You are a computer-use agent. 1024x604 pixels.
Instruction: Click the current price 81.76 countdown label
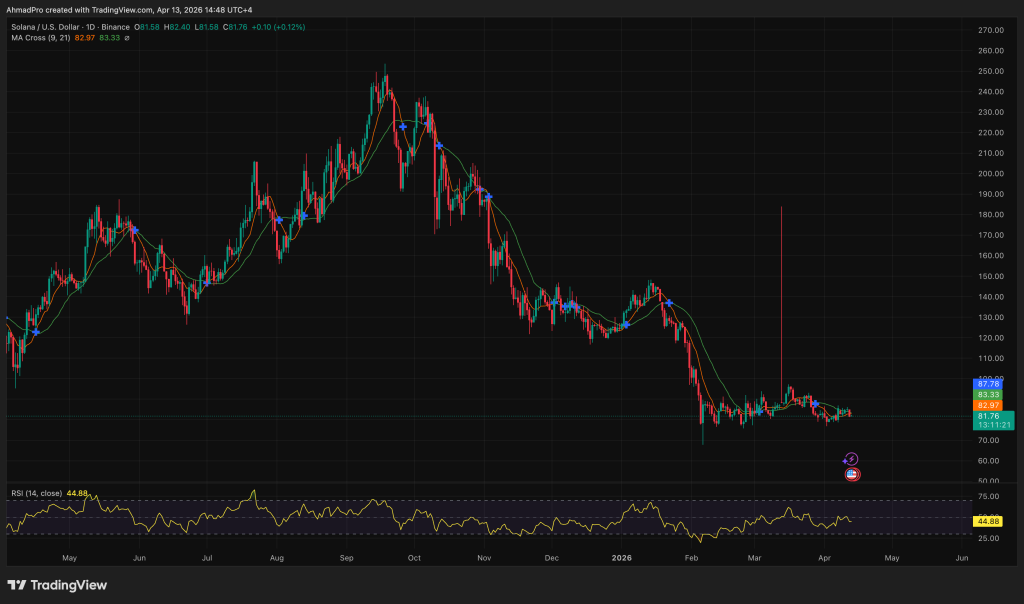[x=992, y=420]
